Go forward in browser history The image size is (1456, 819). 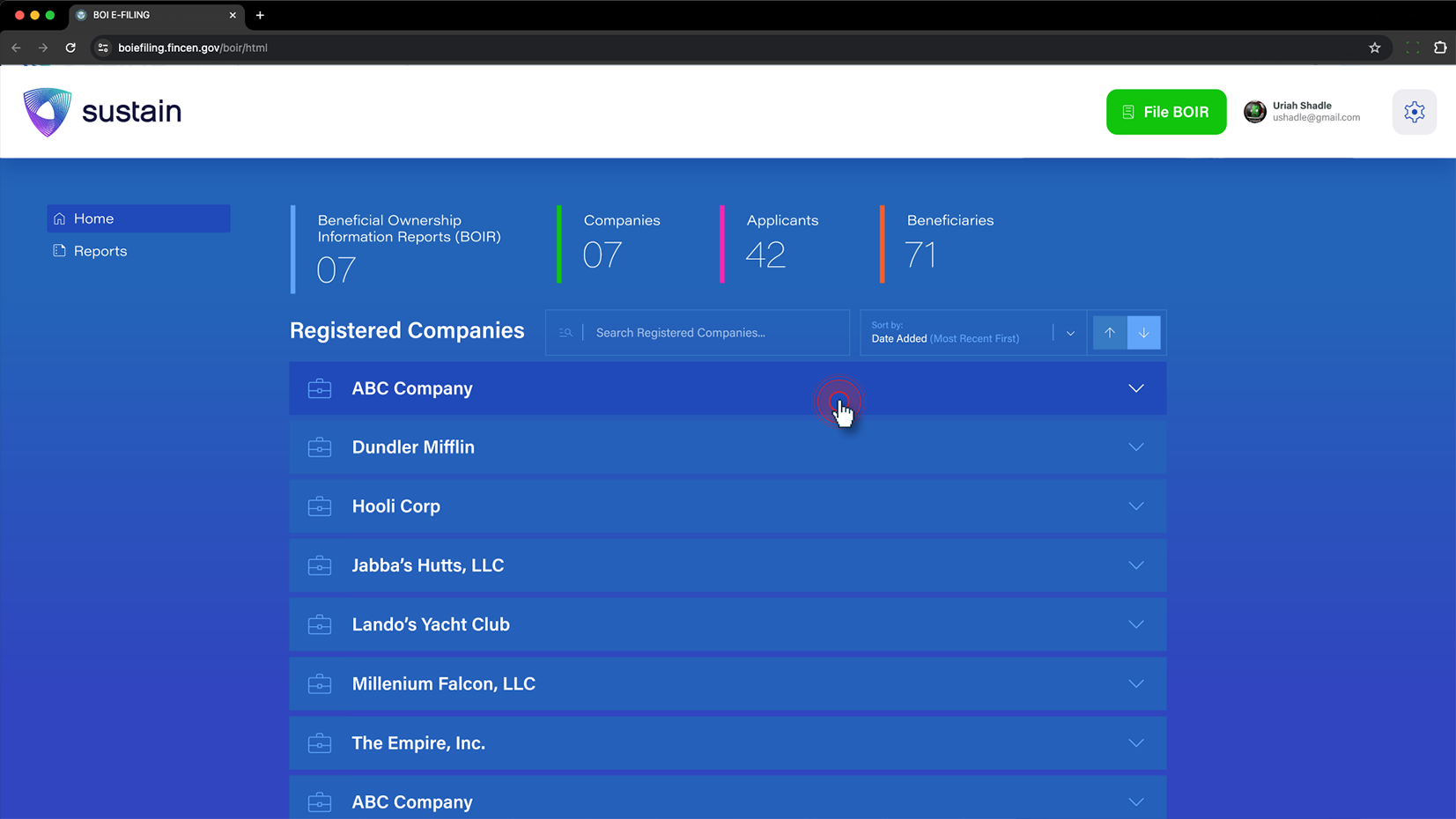tap(43, 48)
